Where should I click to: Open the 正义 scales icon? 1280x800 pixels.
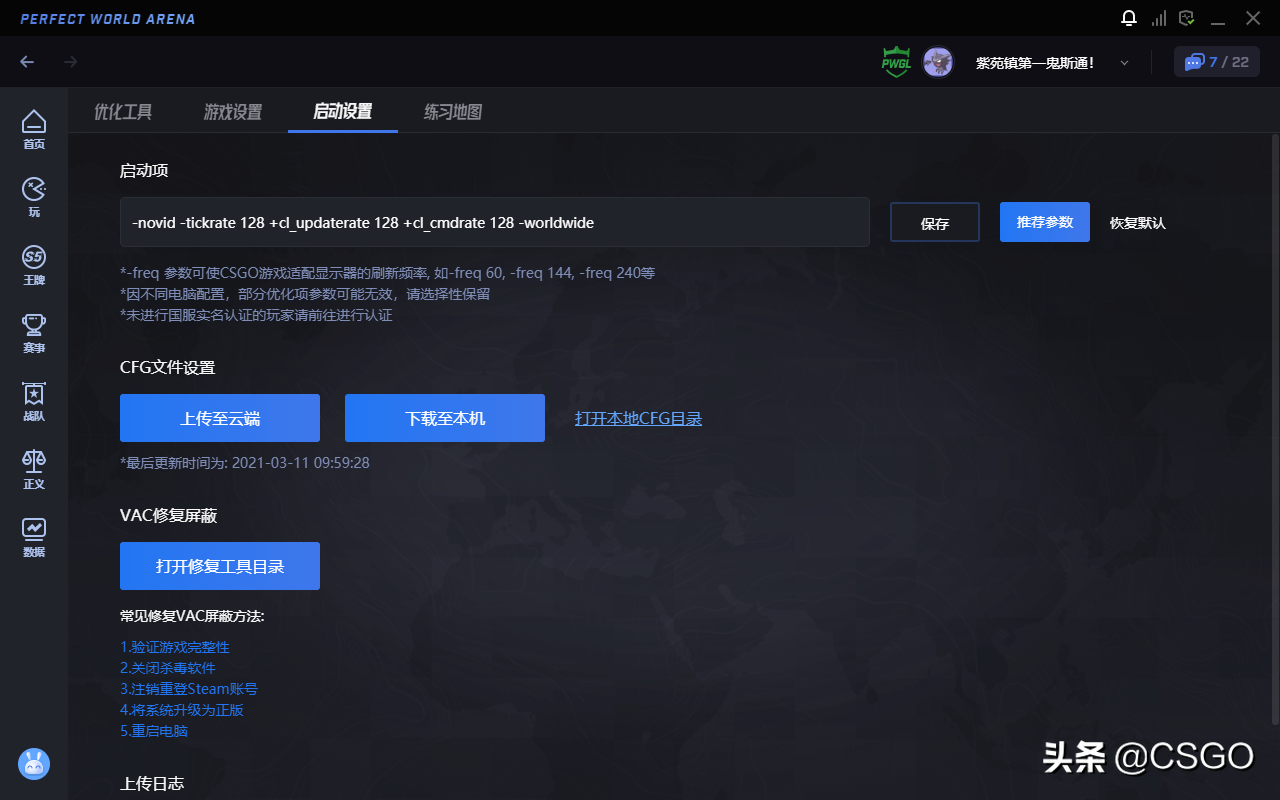[x=34, y=468]
